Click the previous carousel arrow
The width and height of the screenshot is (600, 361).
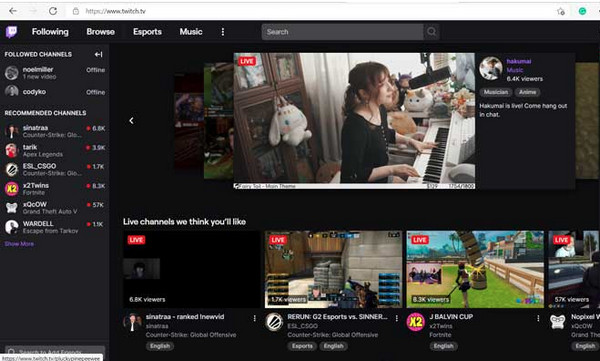[131, 121]
